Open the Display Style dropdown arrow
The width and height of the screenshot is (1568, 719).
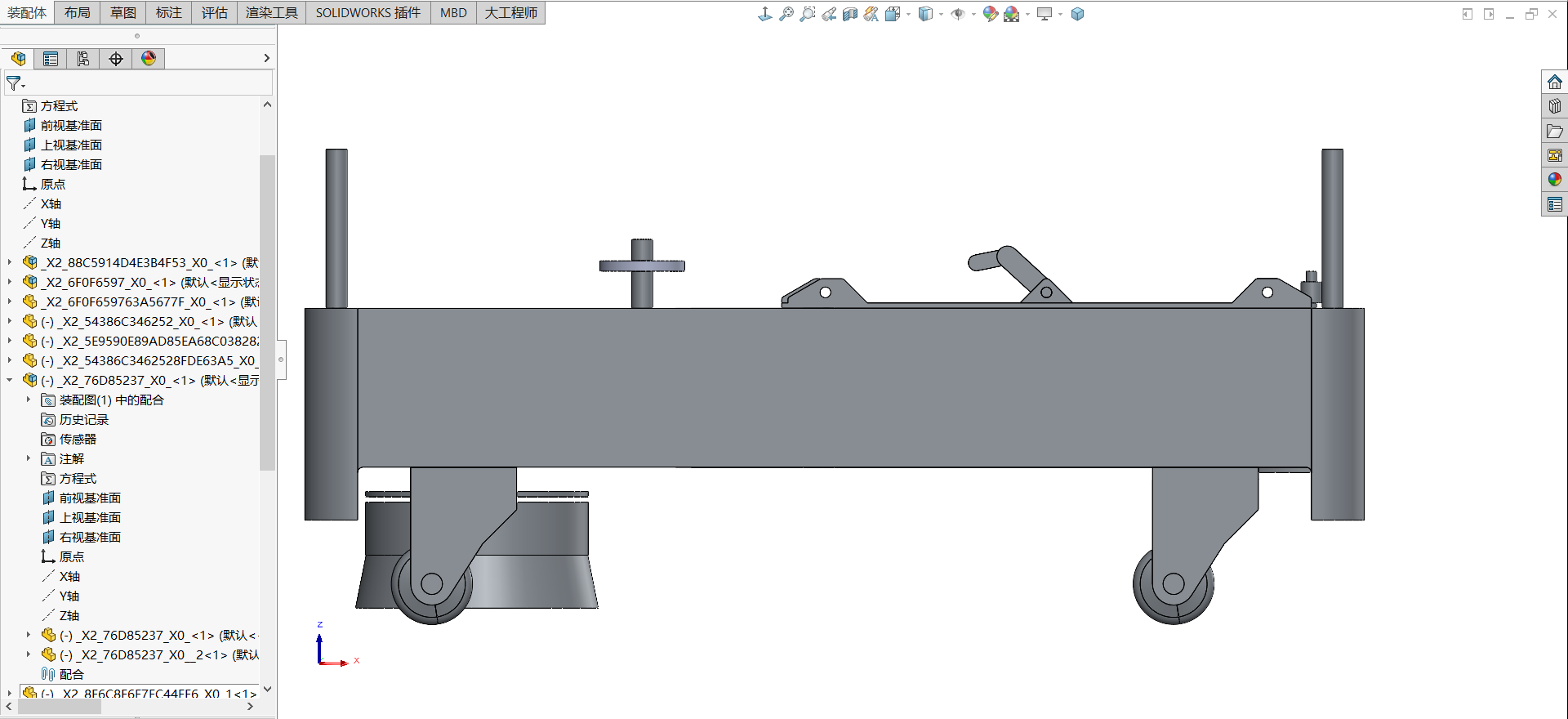tap(941, 14)
